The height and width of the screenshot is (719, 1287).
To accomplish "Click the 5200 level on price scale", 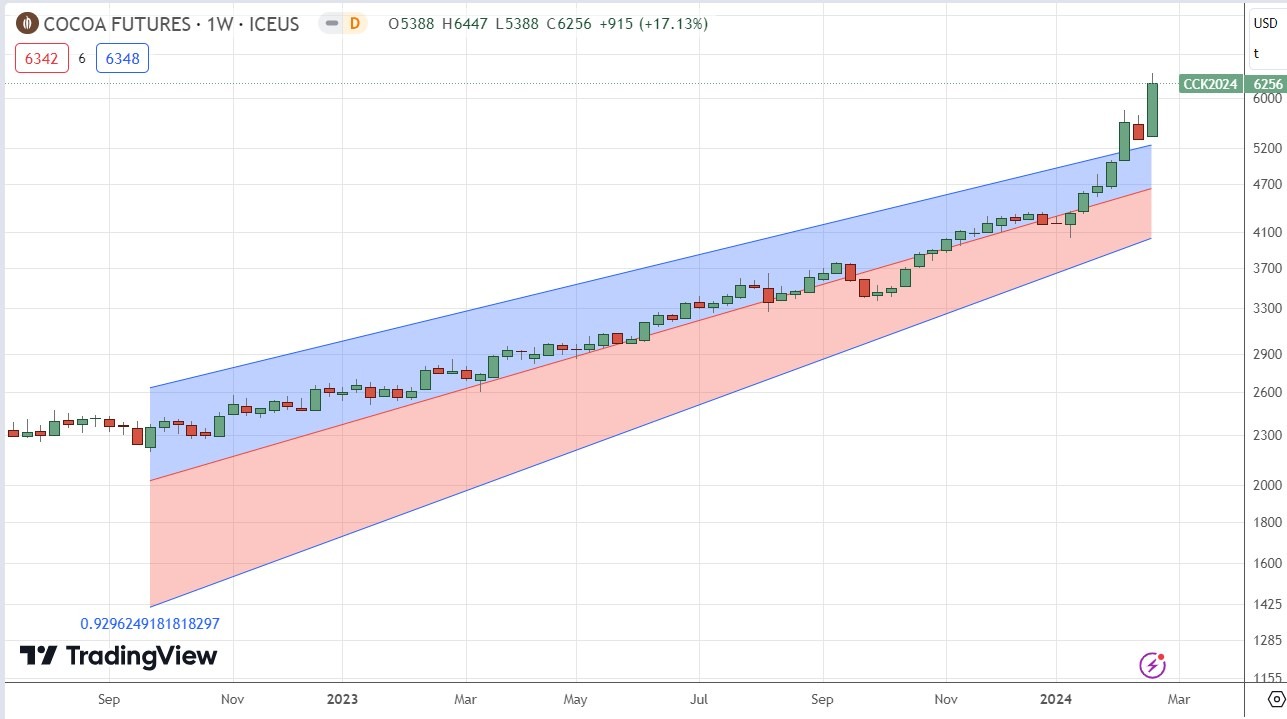I will 1266,149.
